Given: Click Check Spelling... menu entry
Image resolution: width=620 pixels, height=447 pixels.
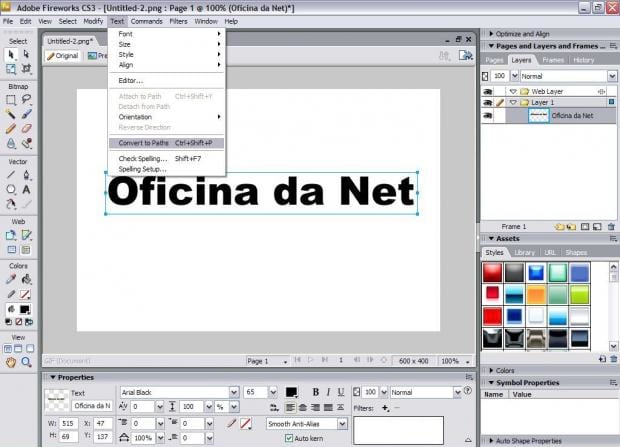Looking at the screenshot, I should pyautogui.click(x=166, y=159).
